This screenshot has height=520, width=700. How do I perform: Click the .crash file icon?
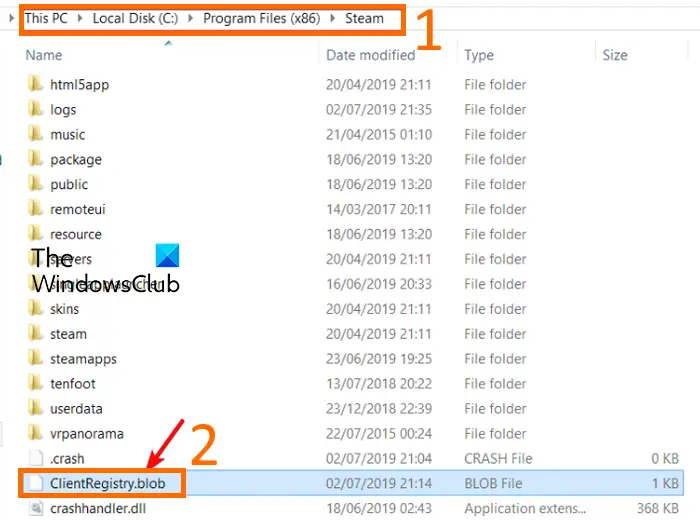[x=36, y=458]
